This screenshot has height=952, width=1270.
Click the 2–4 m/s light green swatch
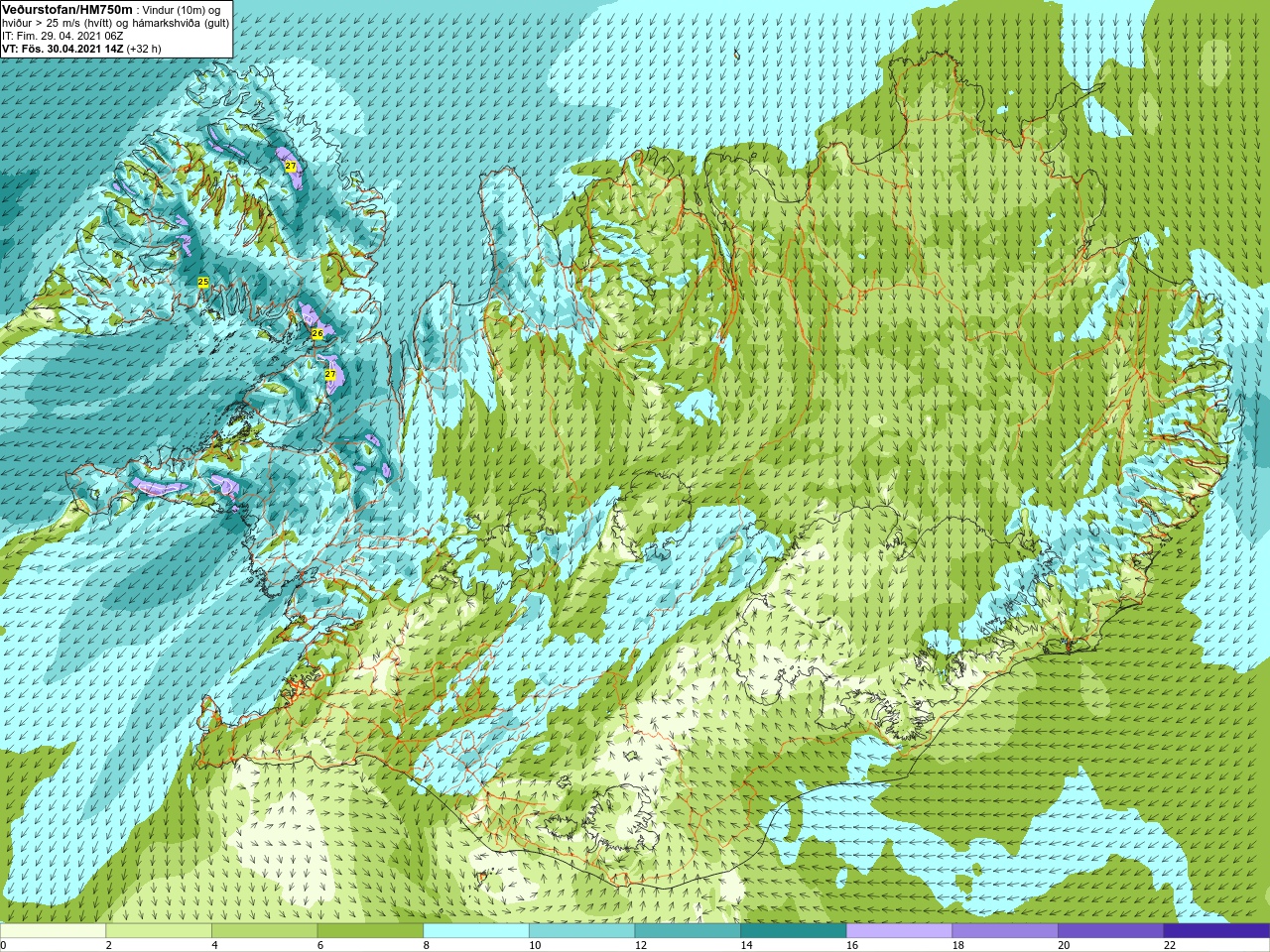point(159,931)
